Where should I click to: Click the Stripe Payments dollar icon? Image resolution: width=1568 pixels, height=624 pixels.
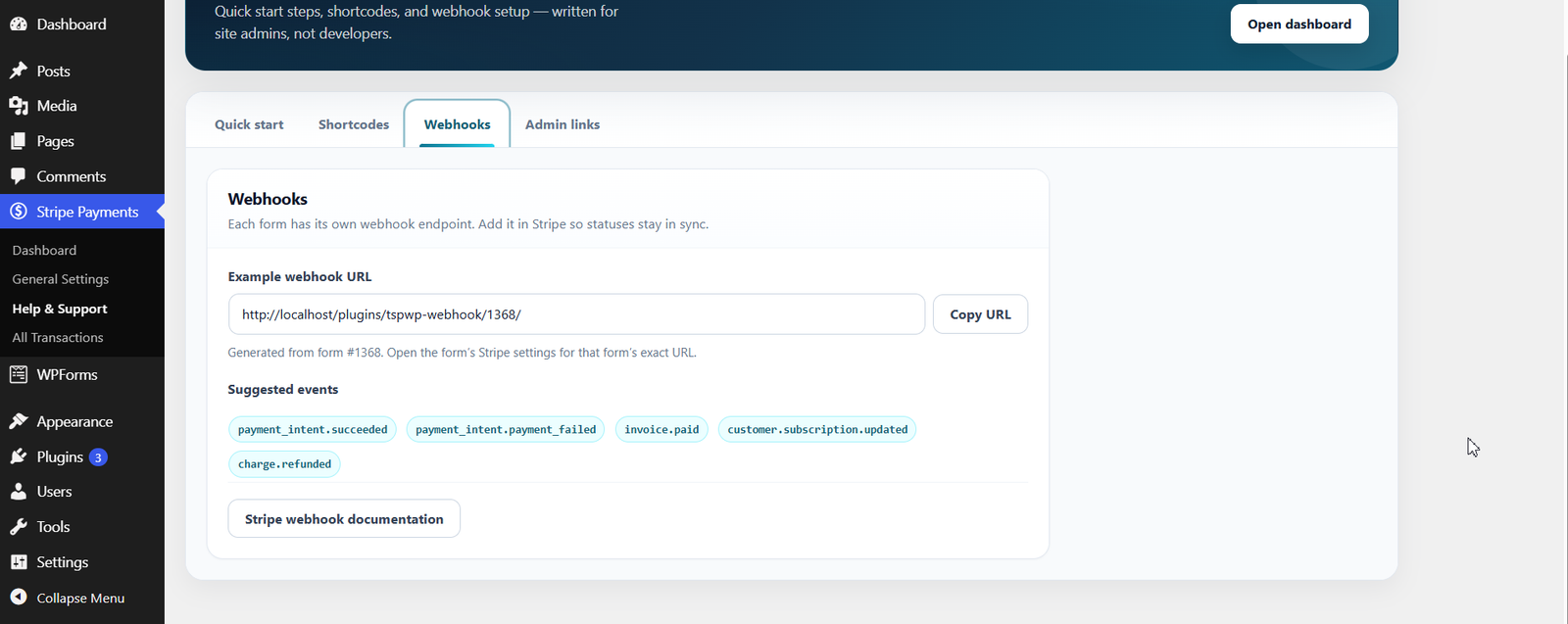tap(18, 212)
